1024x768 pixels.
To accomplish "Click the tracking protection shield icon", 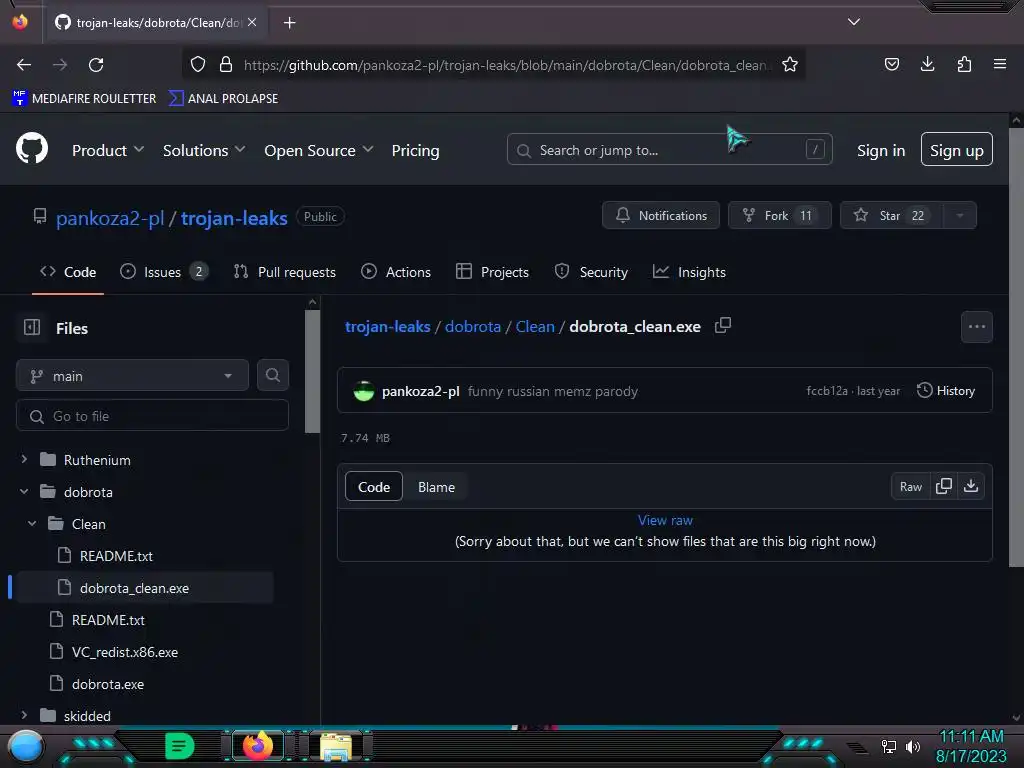I will pos(198,65).
